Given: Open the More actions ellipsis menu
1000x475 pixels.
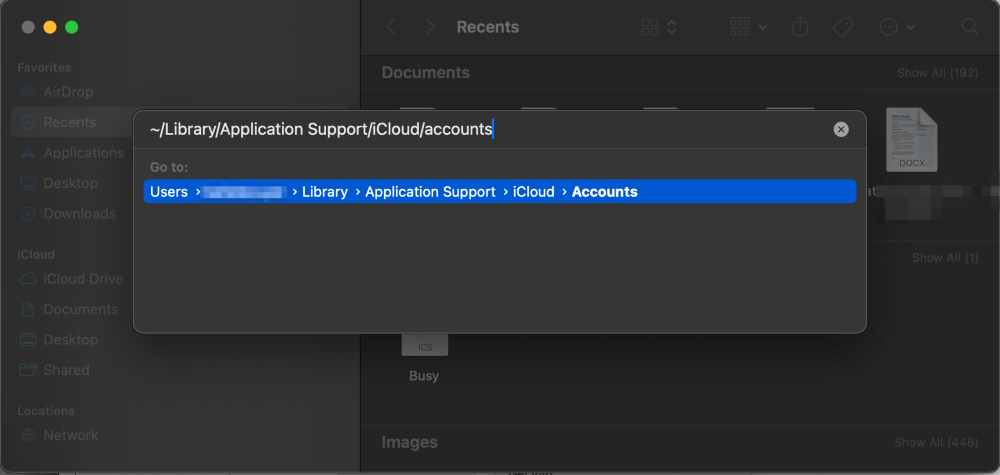Looking at the screenshot, I should tap(896, 27).
